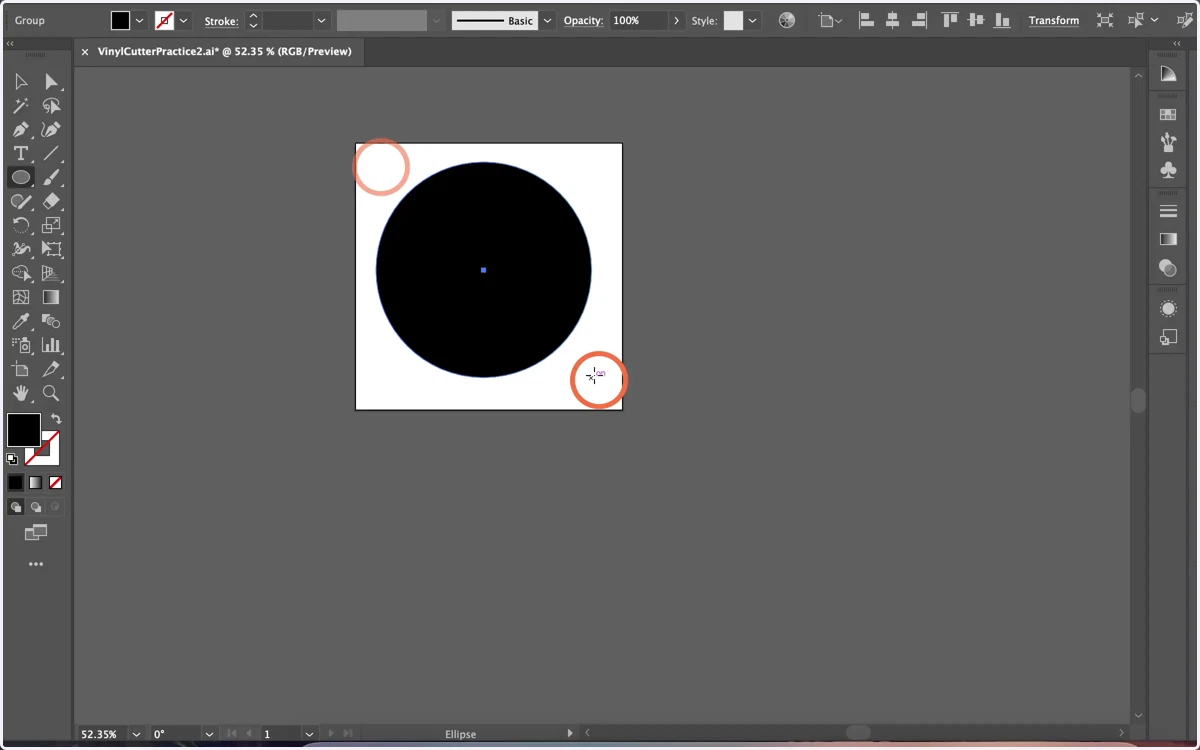Set paint mode to Color
1200x750 pixels.
(16, 482)
